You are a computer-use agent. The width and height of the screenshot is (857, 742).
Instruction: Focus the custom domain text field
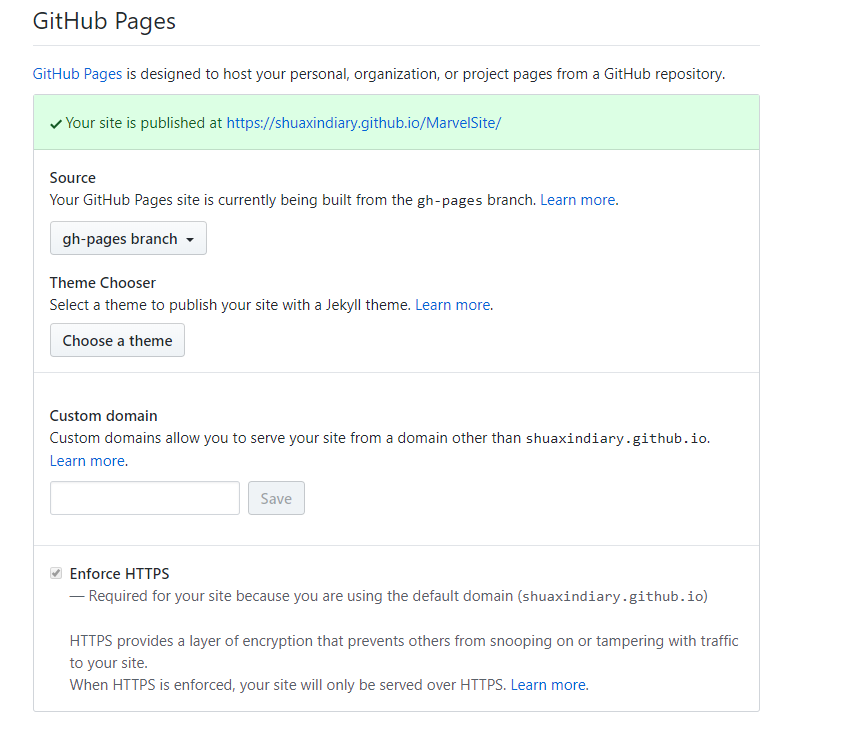[x=145, y=498]
